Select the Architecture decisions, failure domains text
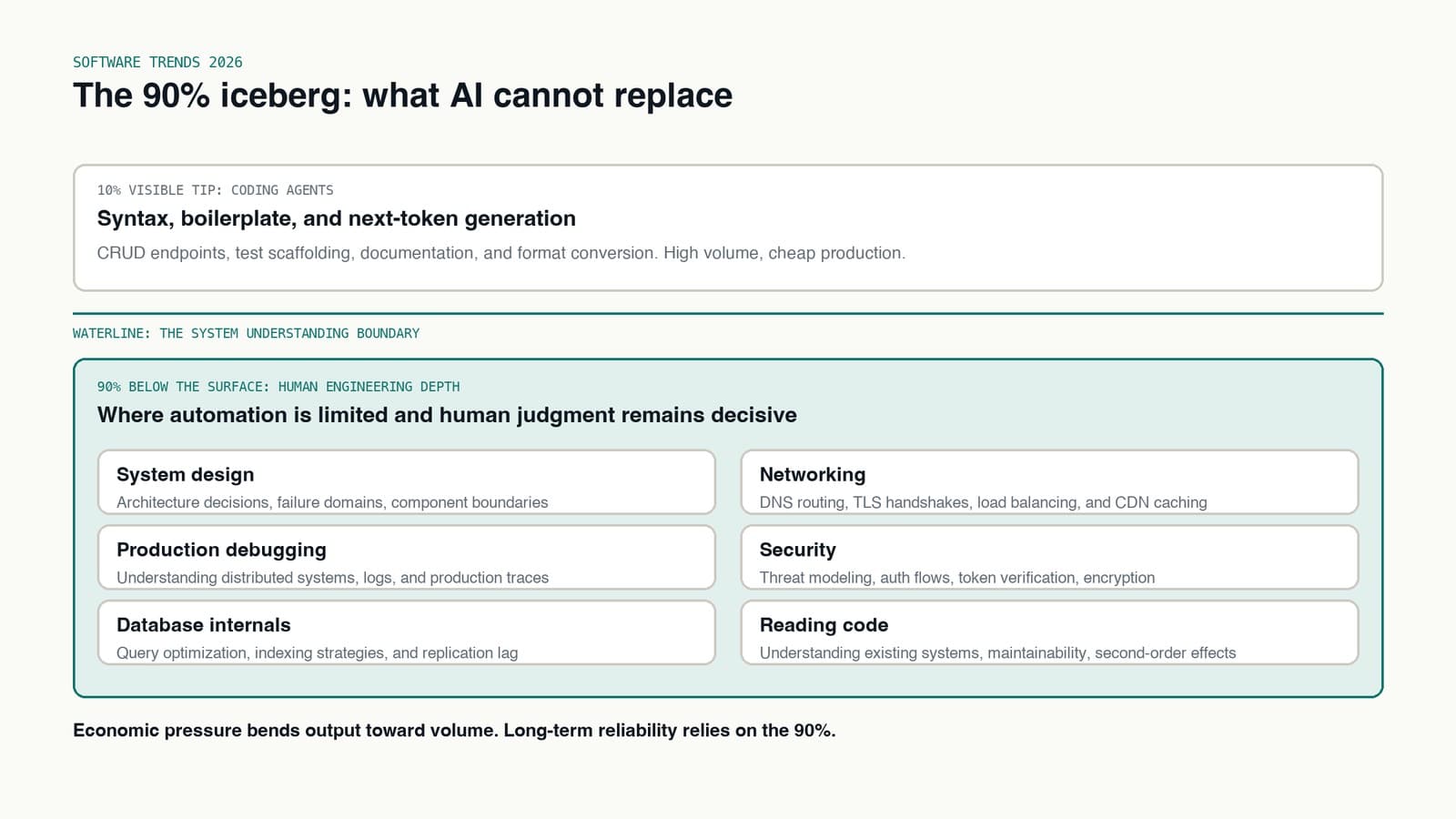1456x819 pixels. (x=332, y=502)
